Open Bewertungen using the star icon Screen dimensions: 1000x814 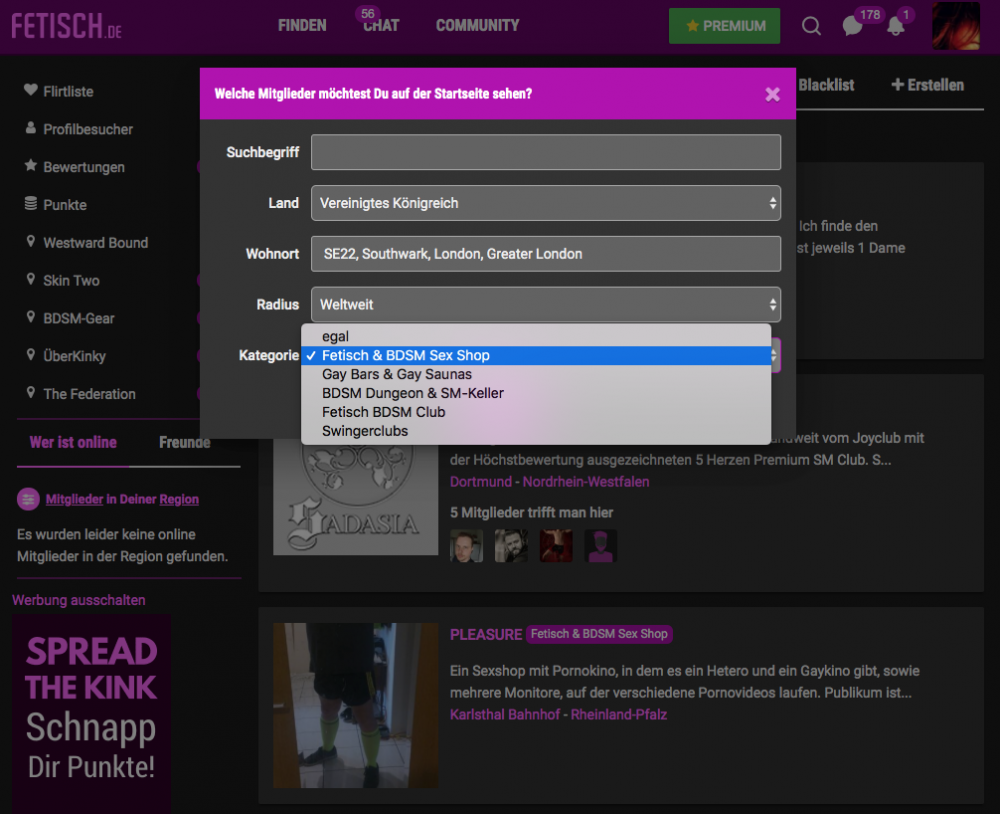31,167
